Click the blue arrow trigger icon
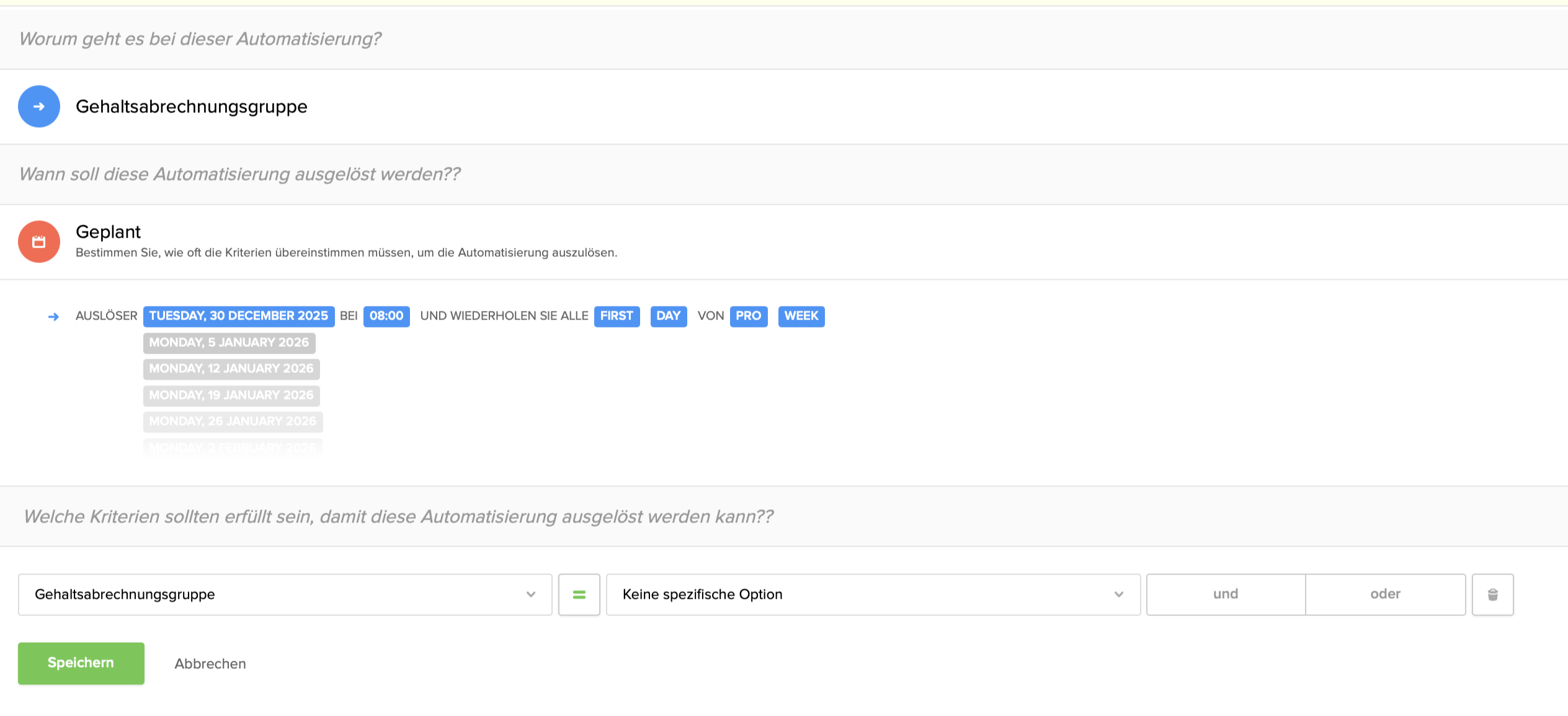The width and height of the screenshot is (1568, 716). pyautogui.click(x=39, y=106)
